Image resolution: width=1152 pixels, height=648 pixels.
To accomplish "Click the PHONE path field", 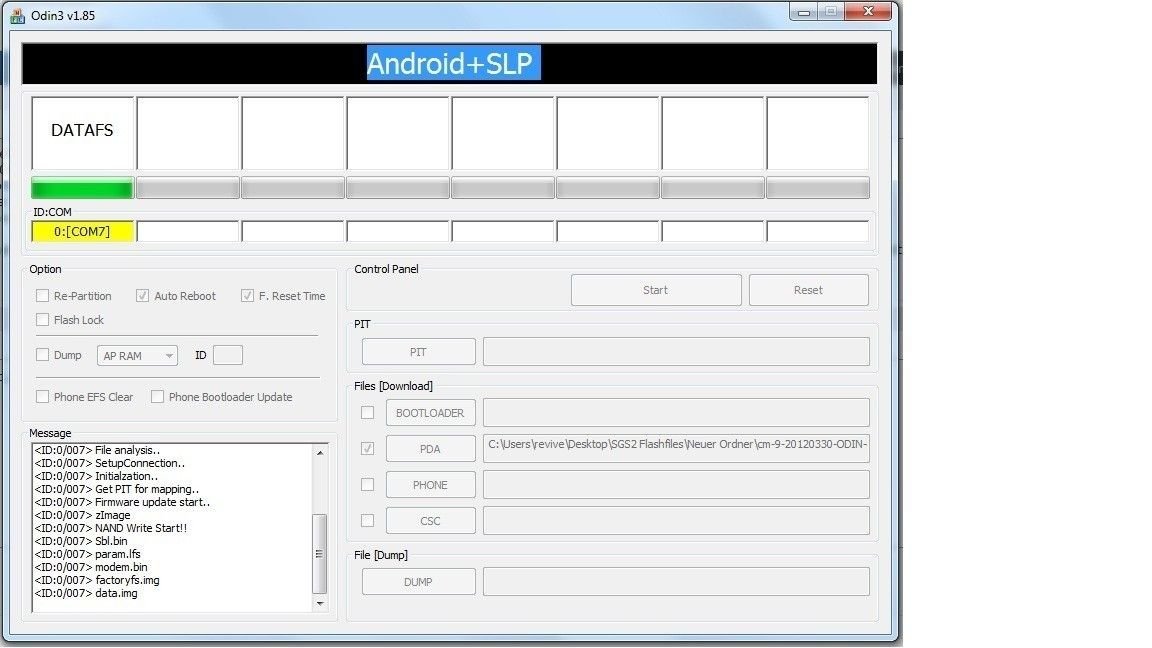I will (x=676, y=485).
